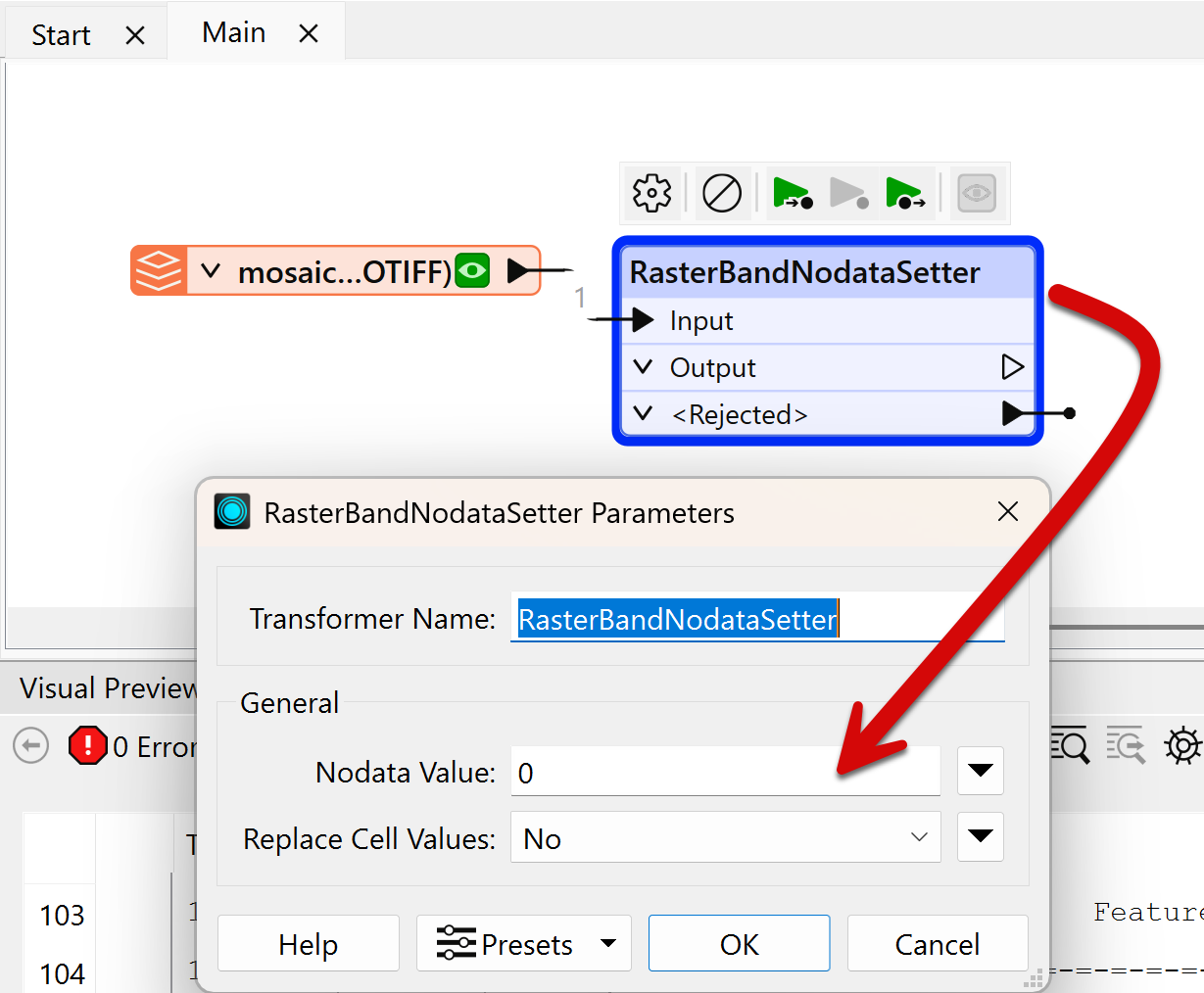Disable the transformer using the slashed-circle icon
Image resolution: width=1204 pixels, height=993 pixels.
(x=722, y=193)
